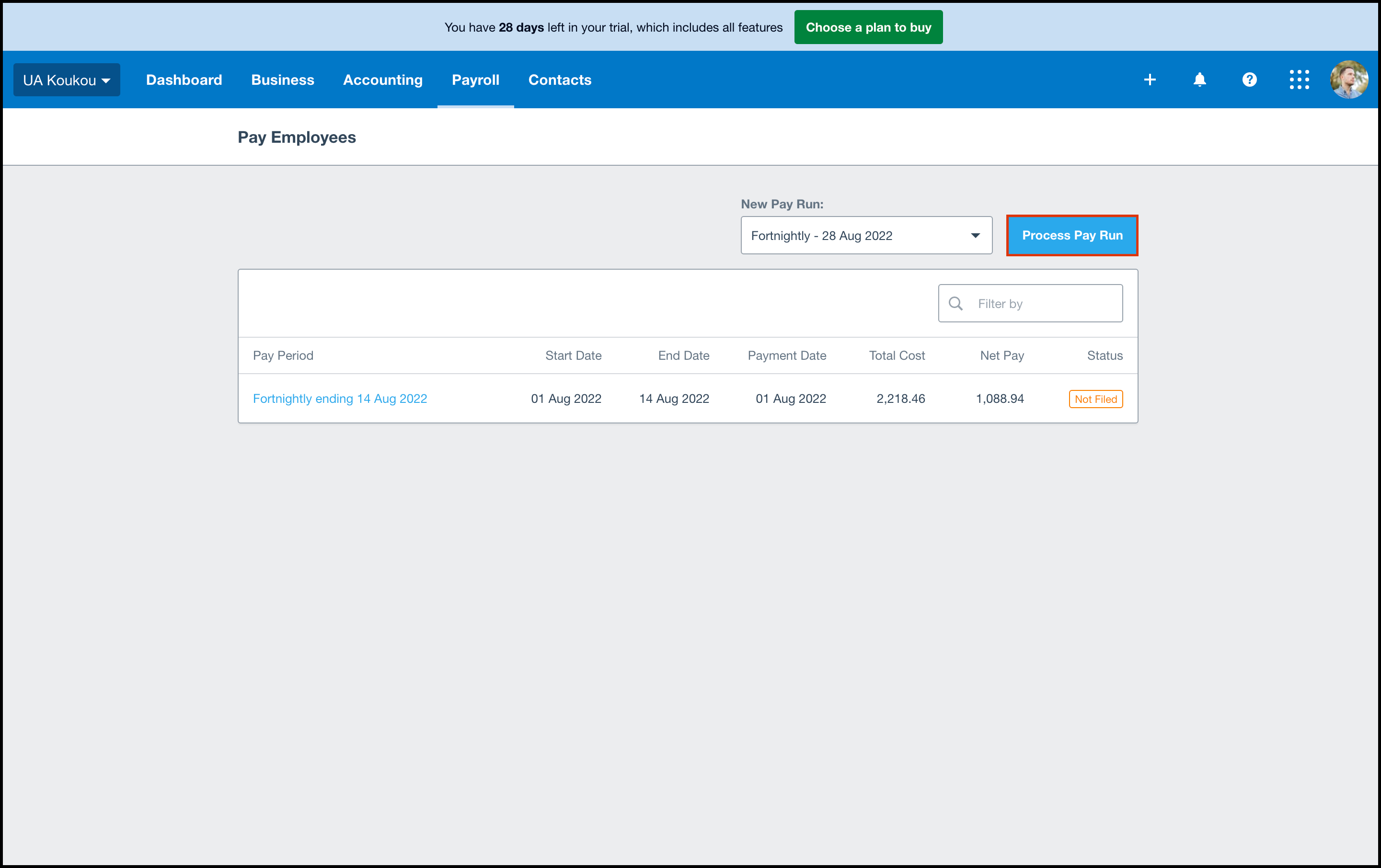This screenshot has width=1381, height=868.
Task: Go to the Dashboard page
Action: click(x=184, y=80)
